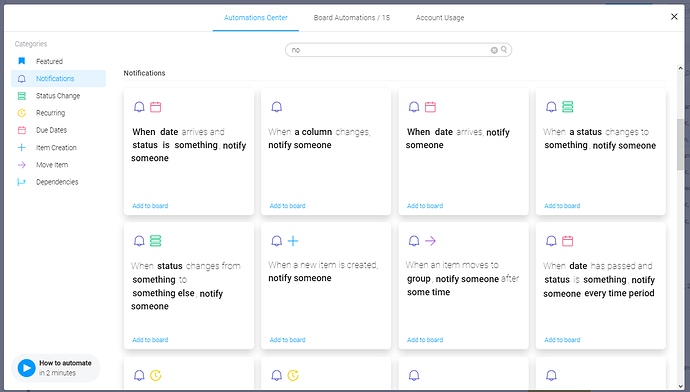The height and width of the screenshot is (392, 690).
Task: Add 'When a new item is created' recipe to board
Action: [x=287, y=340]
